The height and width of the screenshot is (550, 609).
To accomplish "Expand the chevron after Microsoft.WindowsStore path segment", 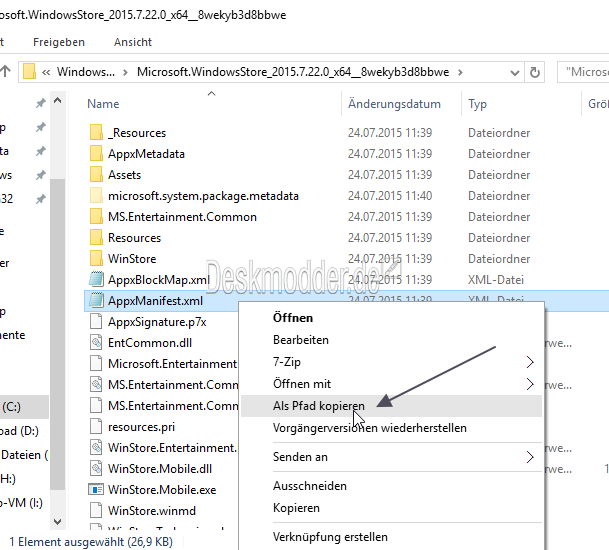I will [460, 72].
